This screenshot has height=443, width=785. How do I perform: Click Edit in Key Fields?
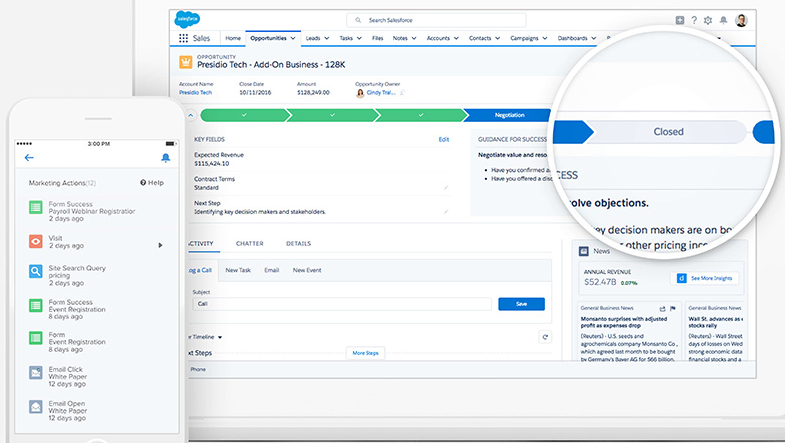point(444,140)
